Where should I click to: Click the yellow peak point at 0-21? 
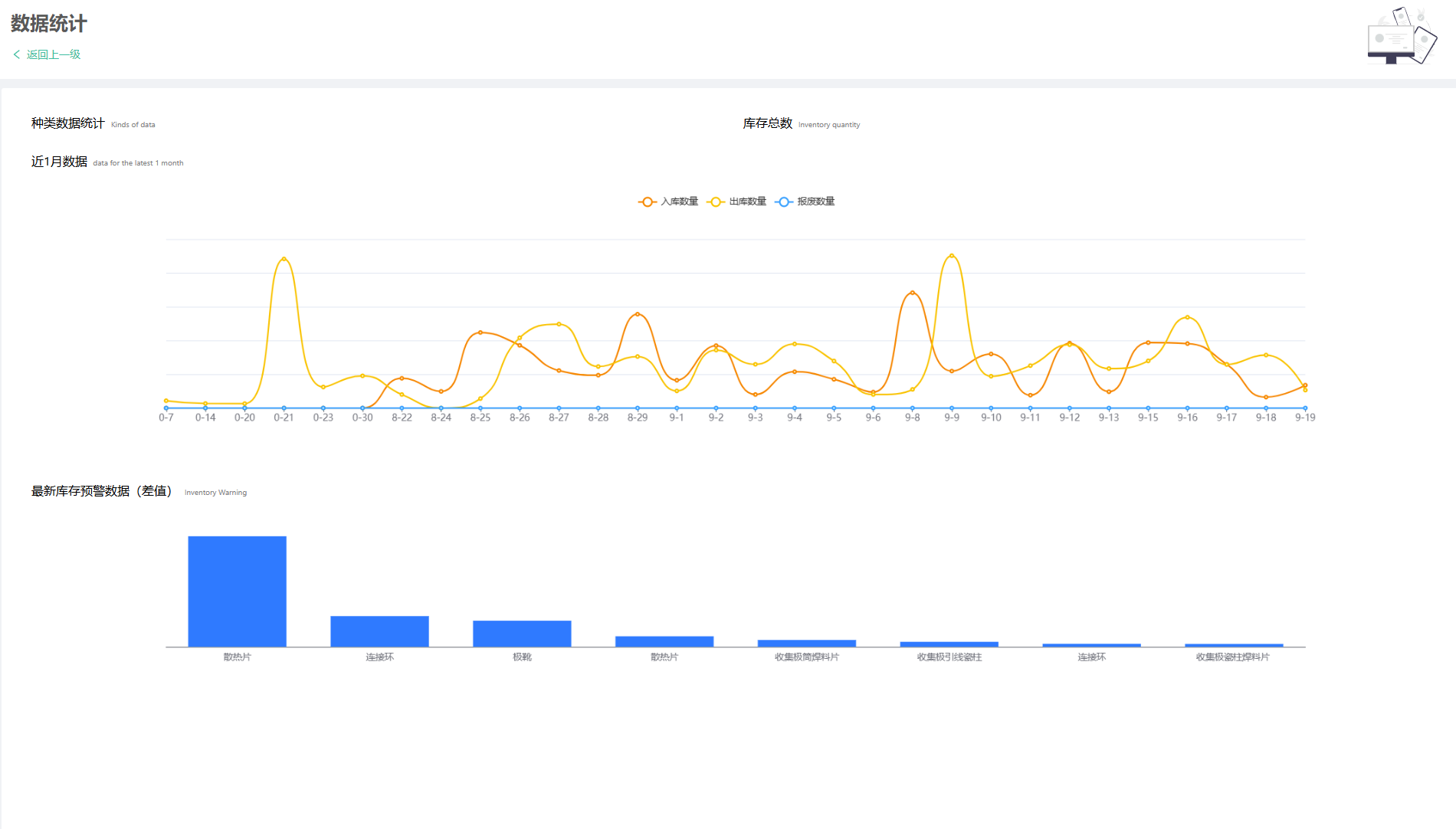pos(284,259)
